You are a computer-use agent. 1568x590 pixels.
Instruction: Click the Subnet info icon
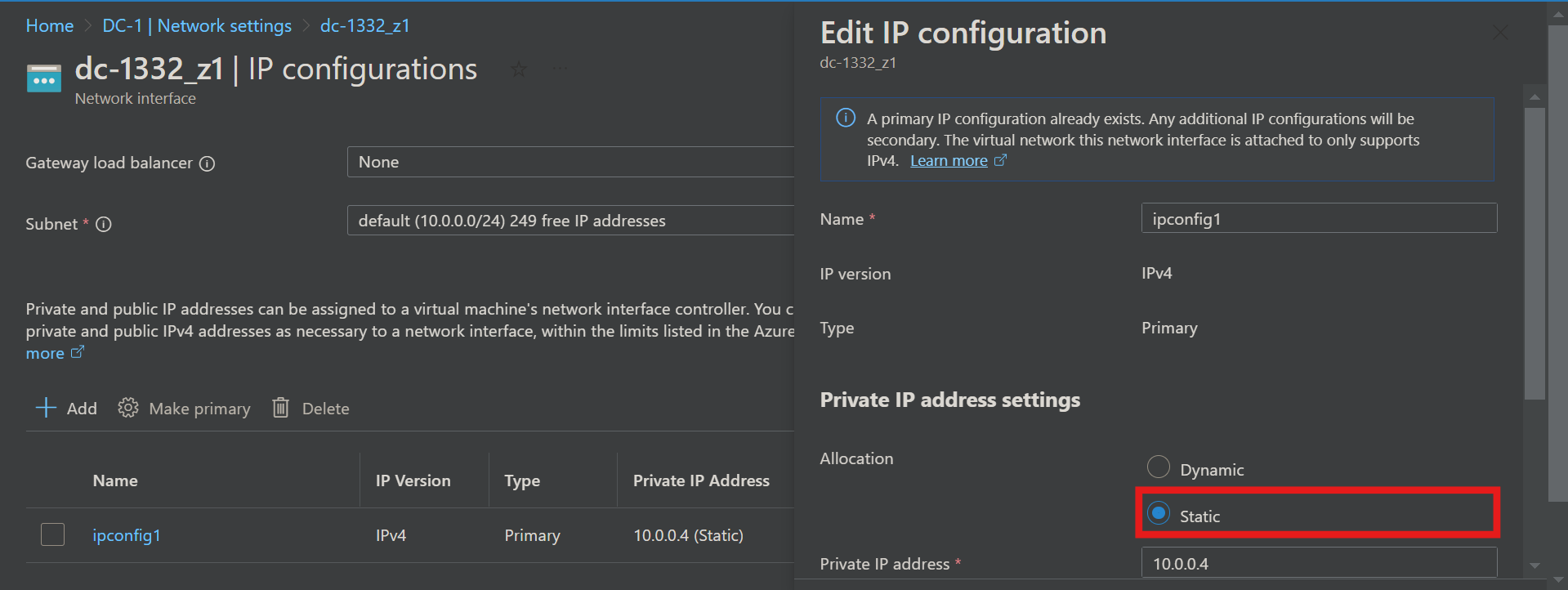104,225
